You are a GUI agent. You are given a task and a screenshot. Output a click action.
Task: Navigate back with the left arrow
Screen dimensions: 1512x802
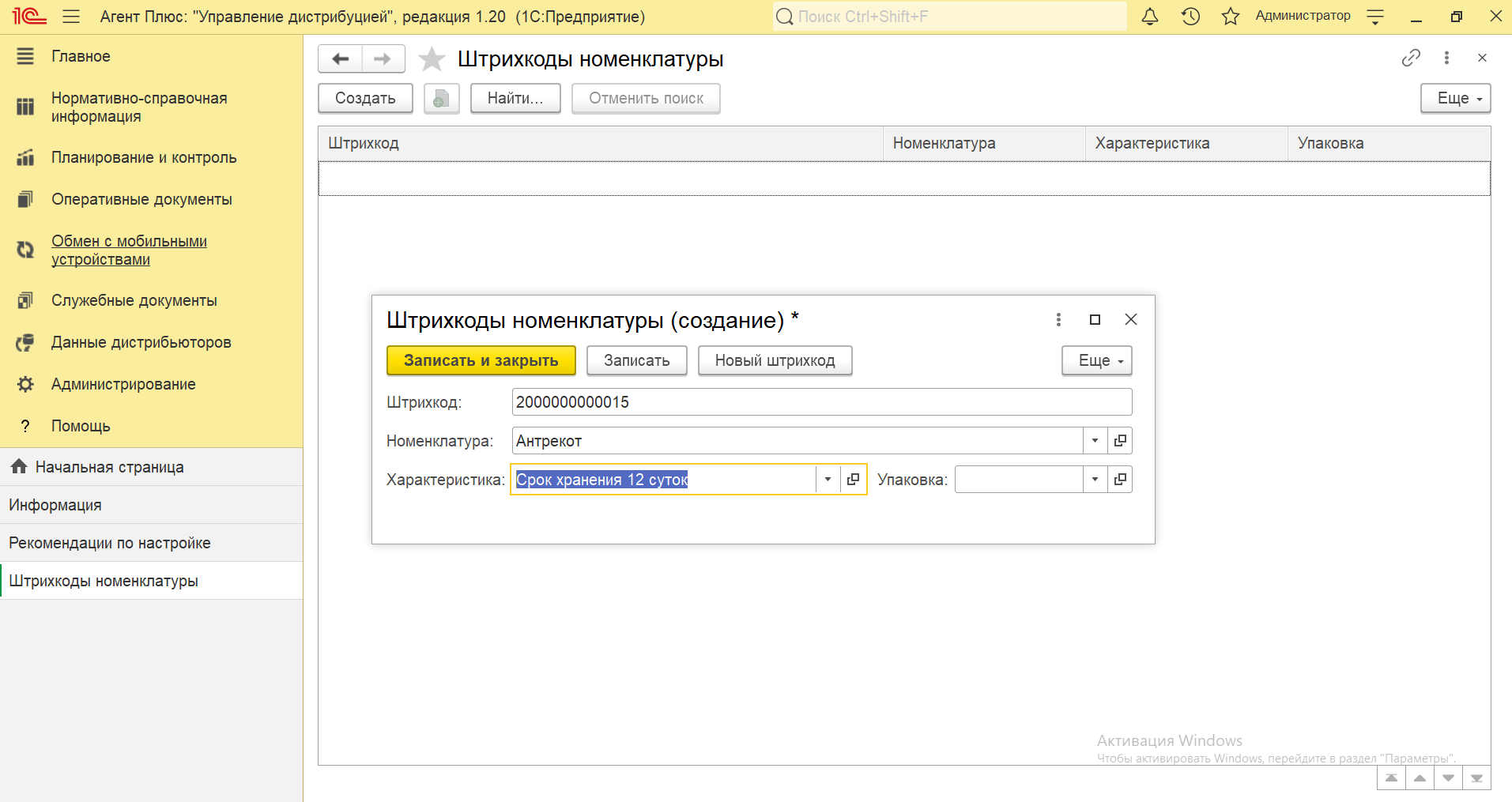tap(341, 59)
